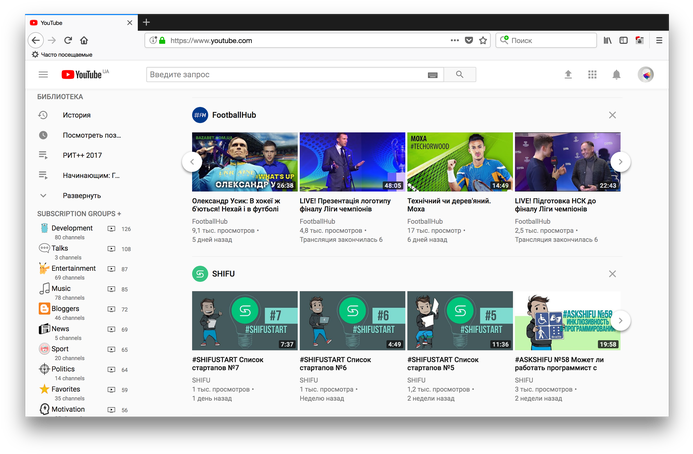Click the upload video icon
The width and height of the screenshot is (693, 454).
[568, 74]
